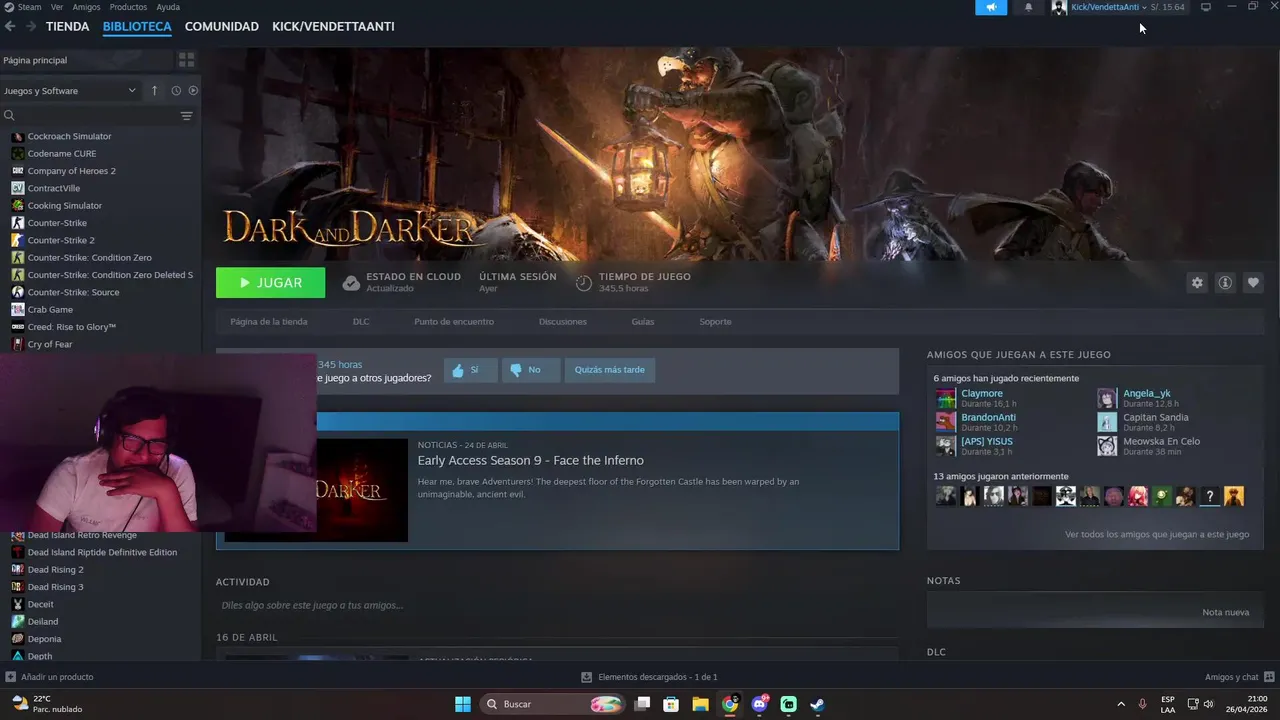The height and width of the screenshot is (720, 1280).
Task: Show hidden system tray icons chevron
Action: (x=1121, y=704)
